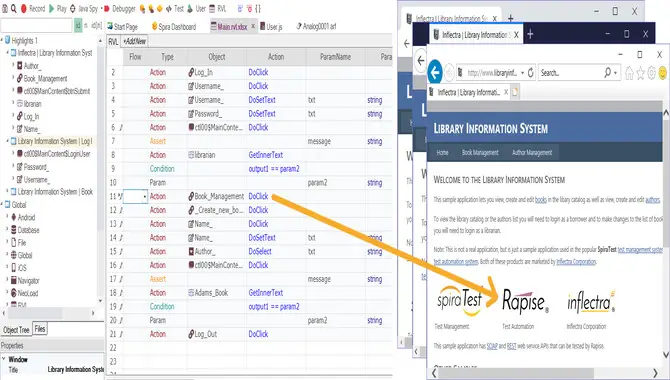Click the IE browser back arrow
This screenshot has height=380, width=670.
coord(435,73)
